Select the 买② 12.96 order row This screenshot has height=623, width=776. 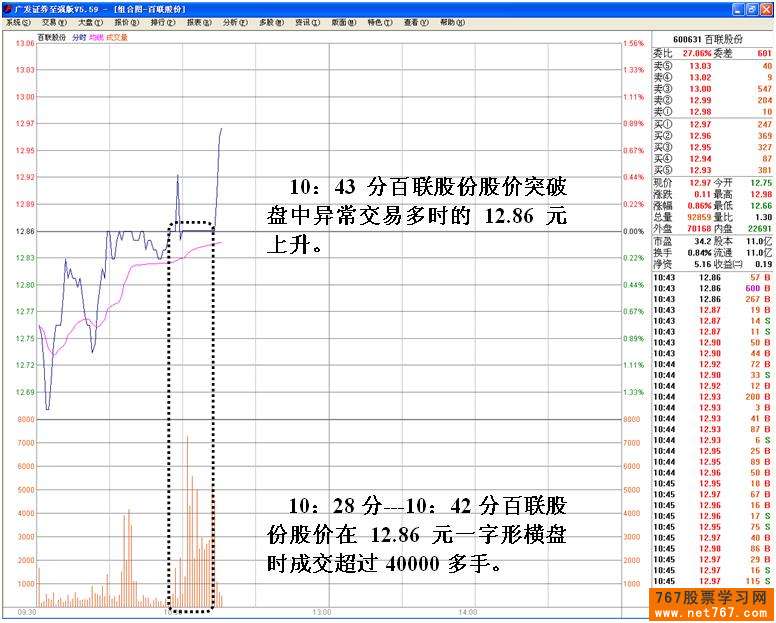tap(713, 136)
